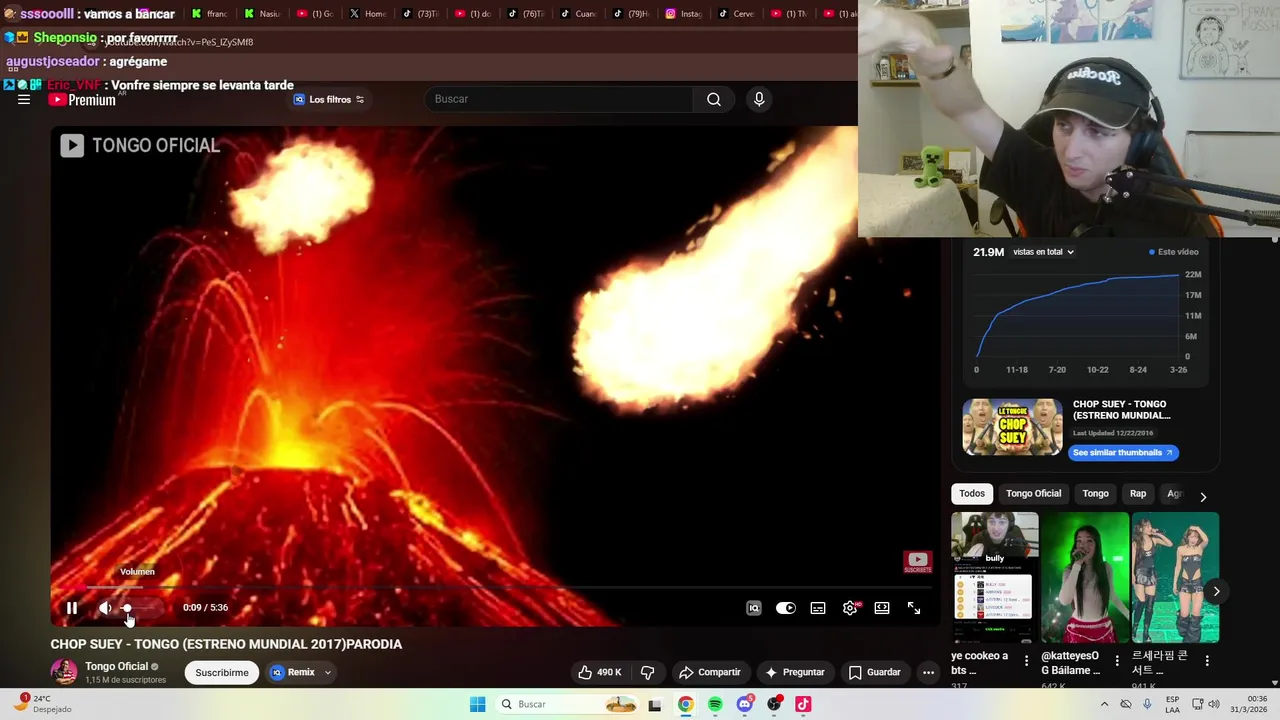Like the video with 490 K
This screenshot has width=1280, height=720.
click(599, 672)
